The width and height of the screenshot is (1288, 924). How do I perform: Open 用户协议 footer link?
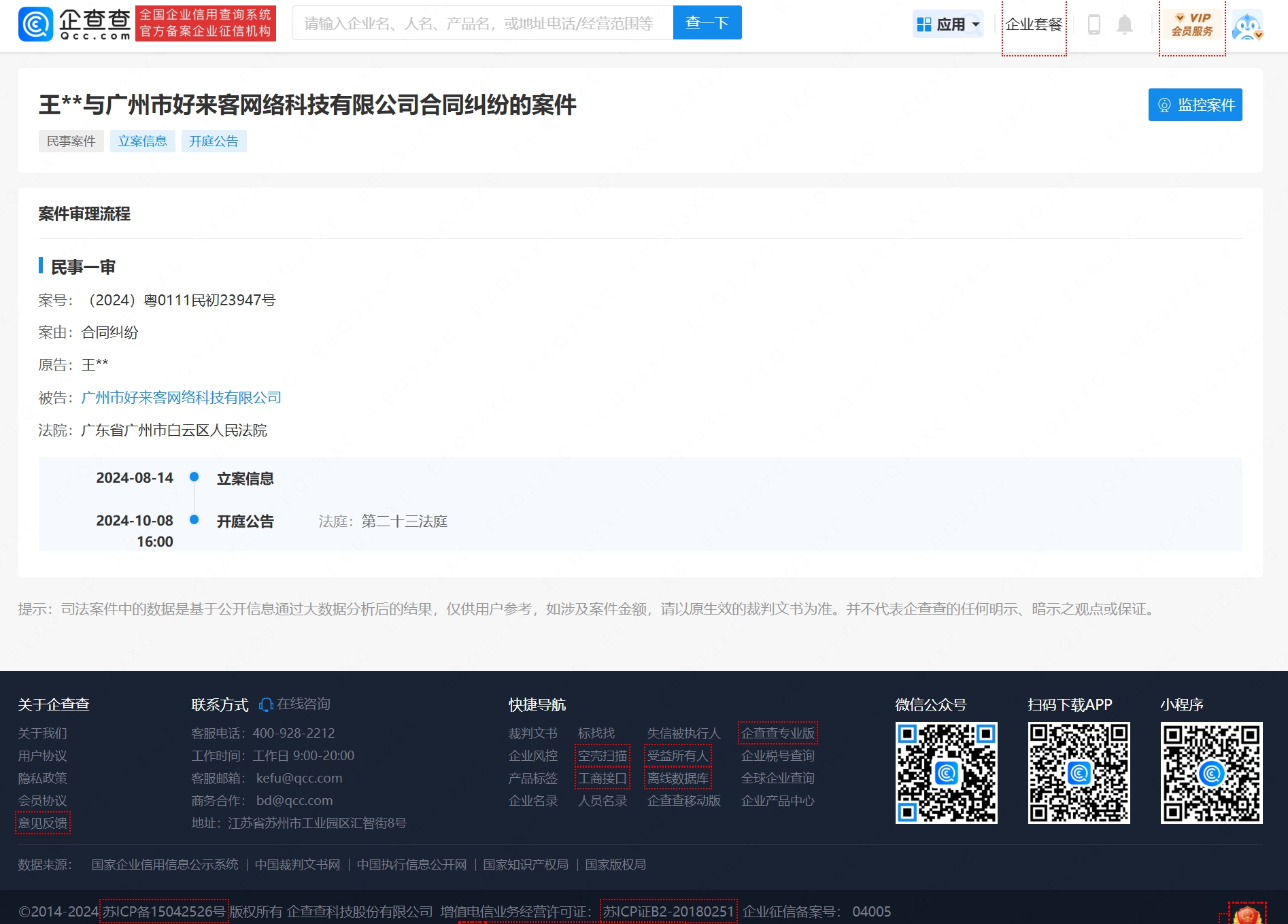(x=42, y=755)
